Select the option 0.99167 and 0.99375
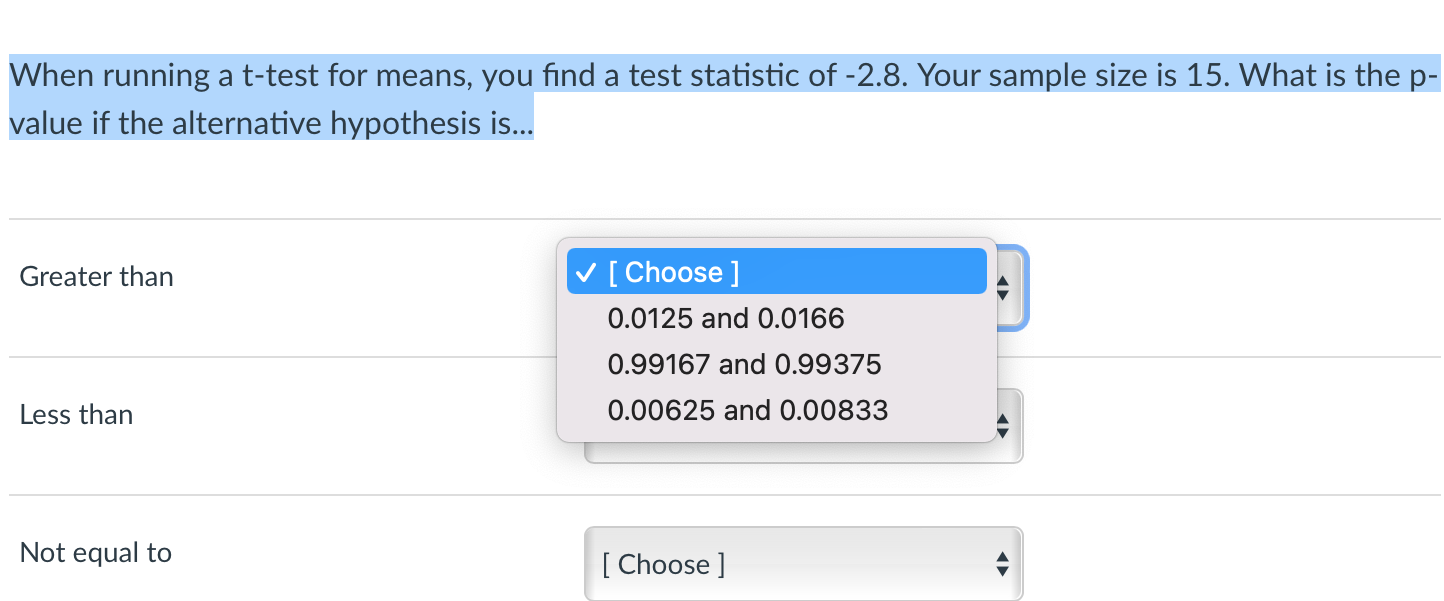The width and height of the screenshot is (1444, 601). point(744,364)
